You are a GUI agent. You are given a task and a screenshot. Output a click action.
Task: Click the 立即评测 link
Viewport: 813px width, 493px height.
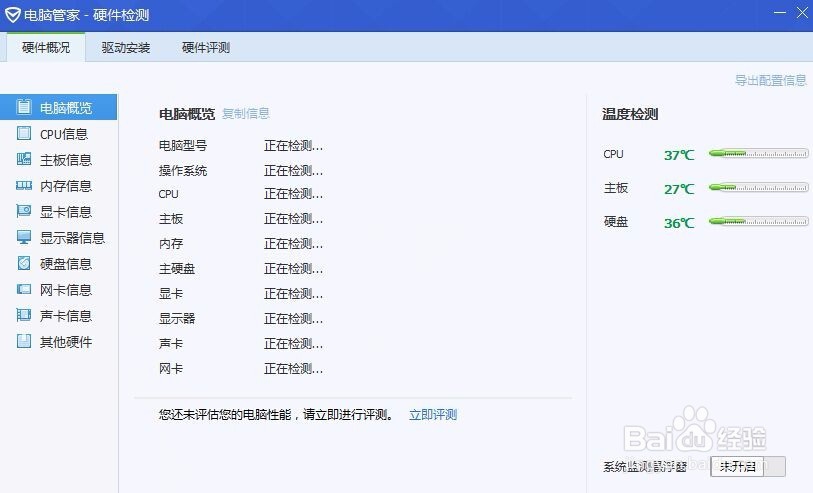[433, 415]
